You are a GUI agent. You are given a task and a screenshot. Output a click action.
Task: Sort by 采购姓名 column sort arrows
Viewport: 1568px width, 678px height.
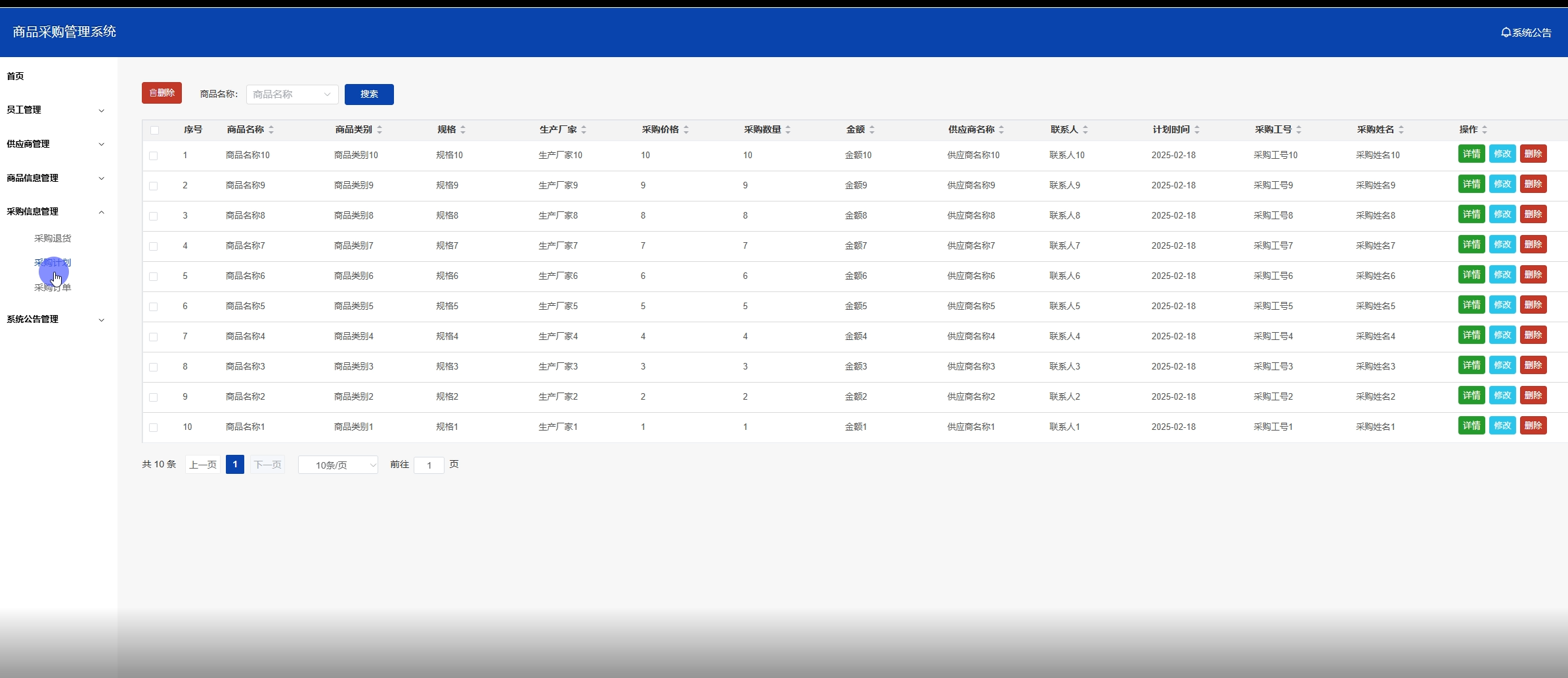(x=1401, y=130)
